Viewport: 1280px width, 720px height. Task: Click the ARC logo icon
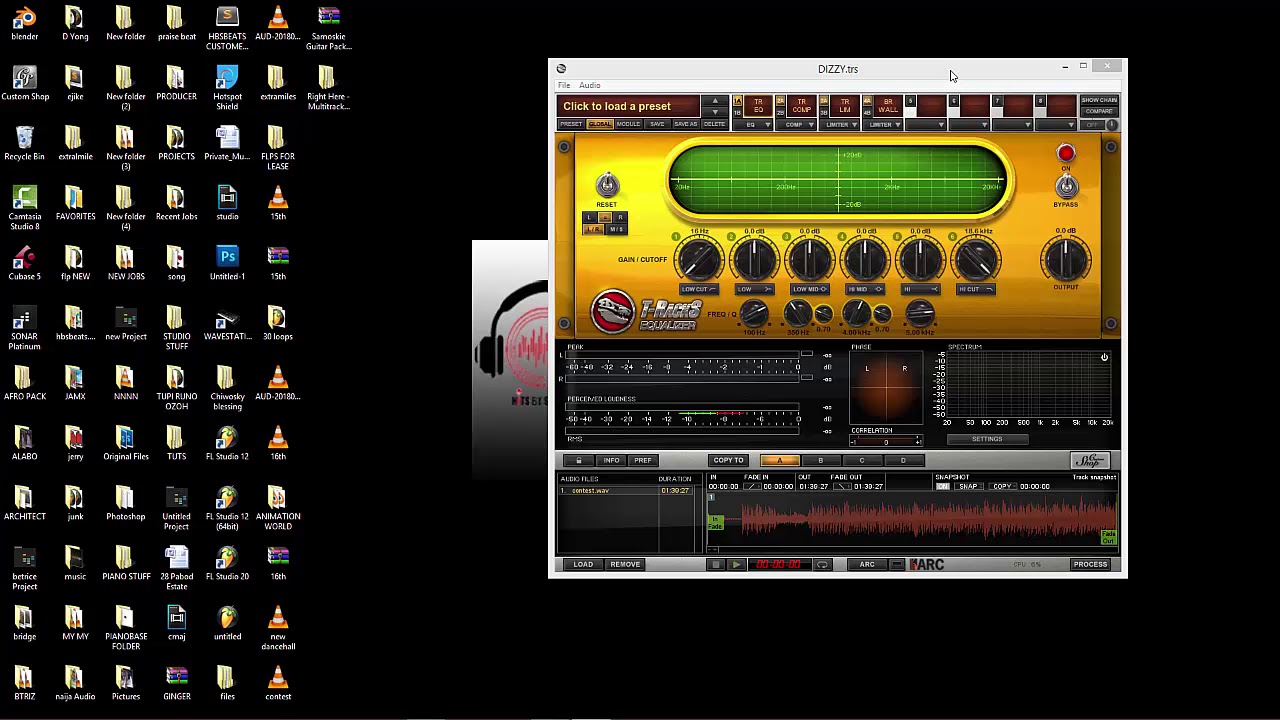pos(927,565)
